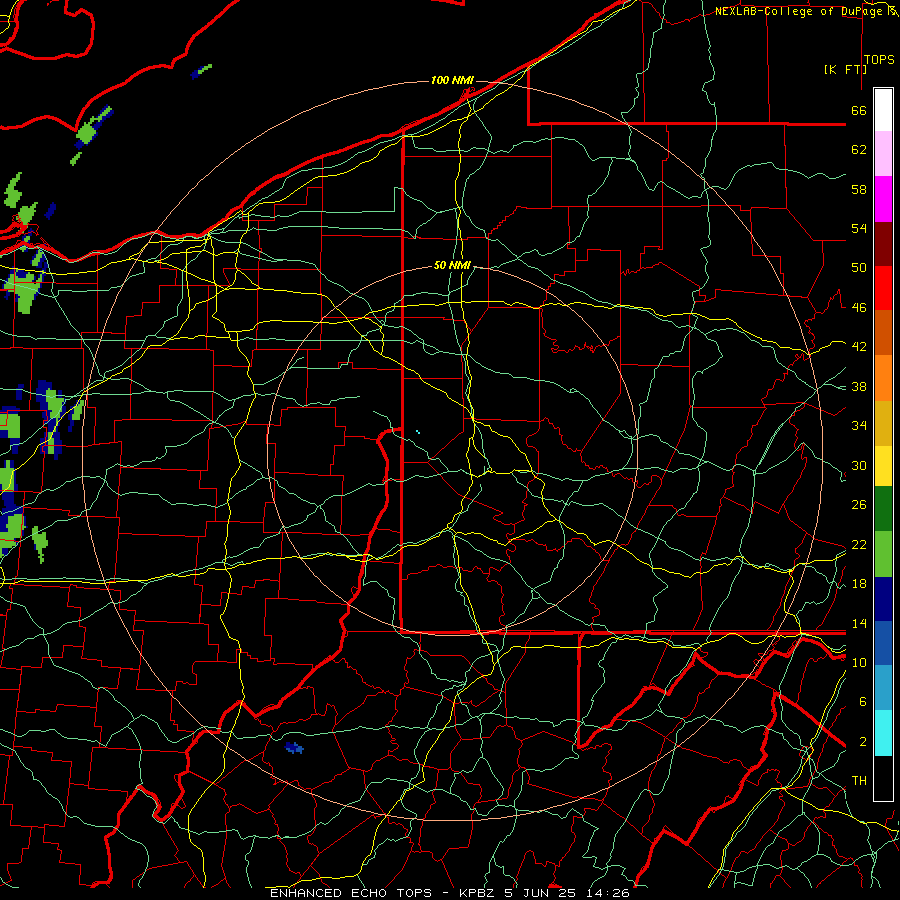The image size is (900, 900).
Task: Choose the bright orange legend band beside 38
Action: (x=883, y=378)
